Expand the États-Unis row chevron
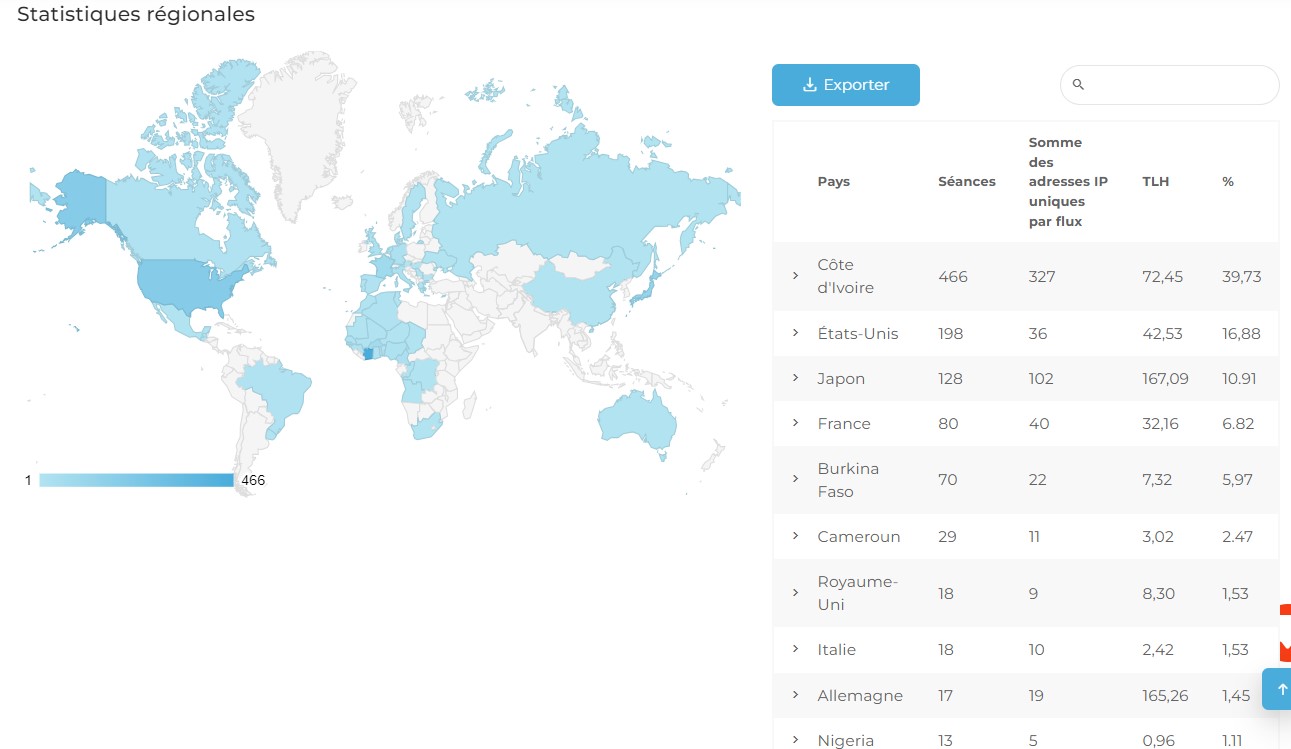 [x=796, y=333]
